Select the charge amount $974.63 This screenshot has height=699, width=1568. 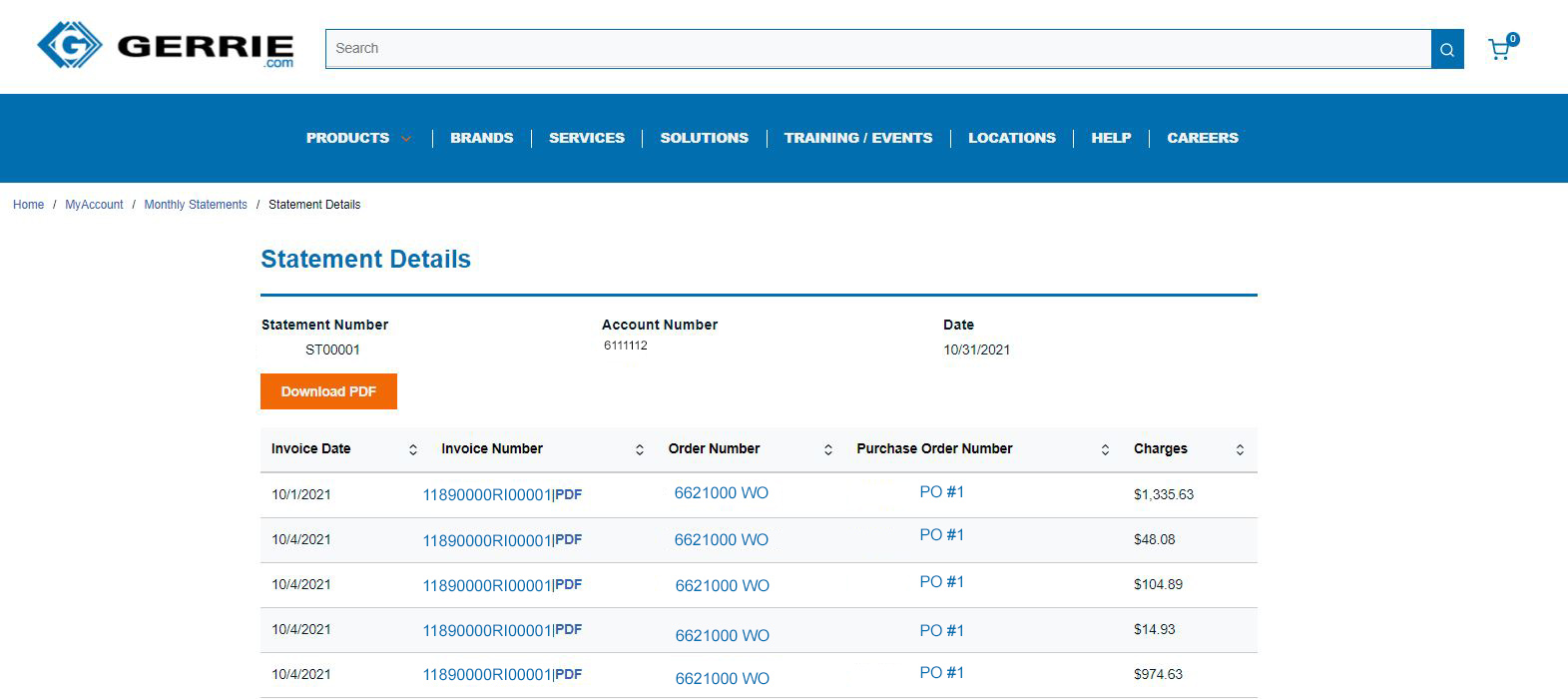(1158, 674)
